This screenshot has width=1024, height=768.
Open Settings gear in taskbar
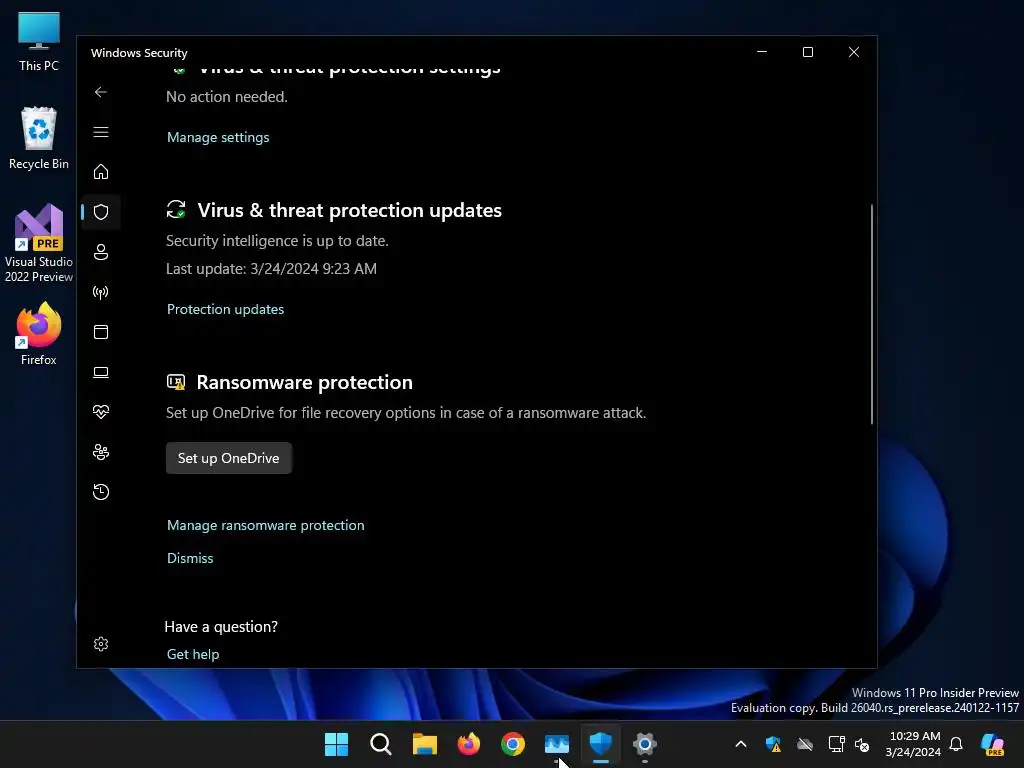pyautogui.click(x=645, y=744)
